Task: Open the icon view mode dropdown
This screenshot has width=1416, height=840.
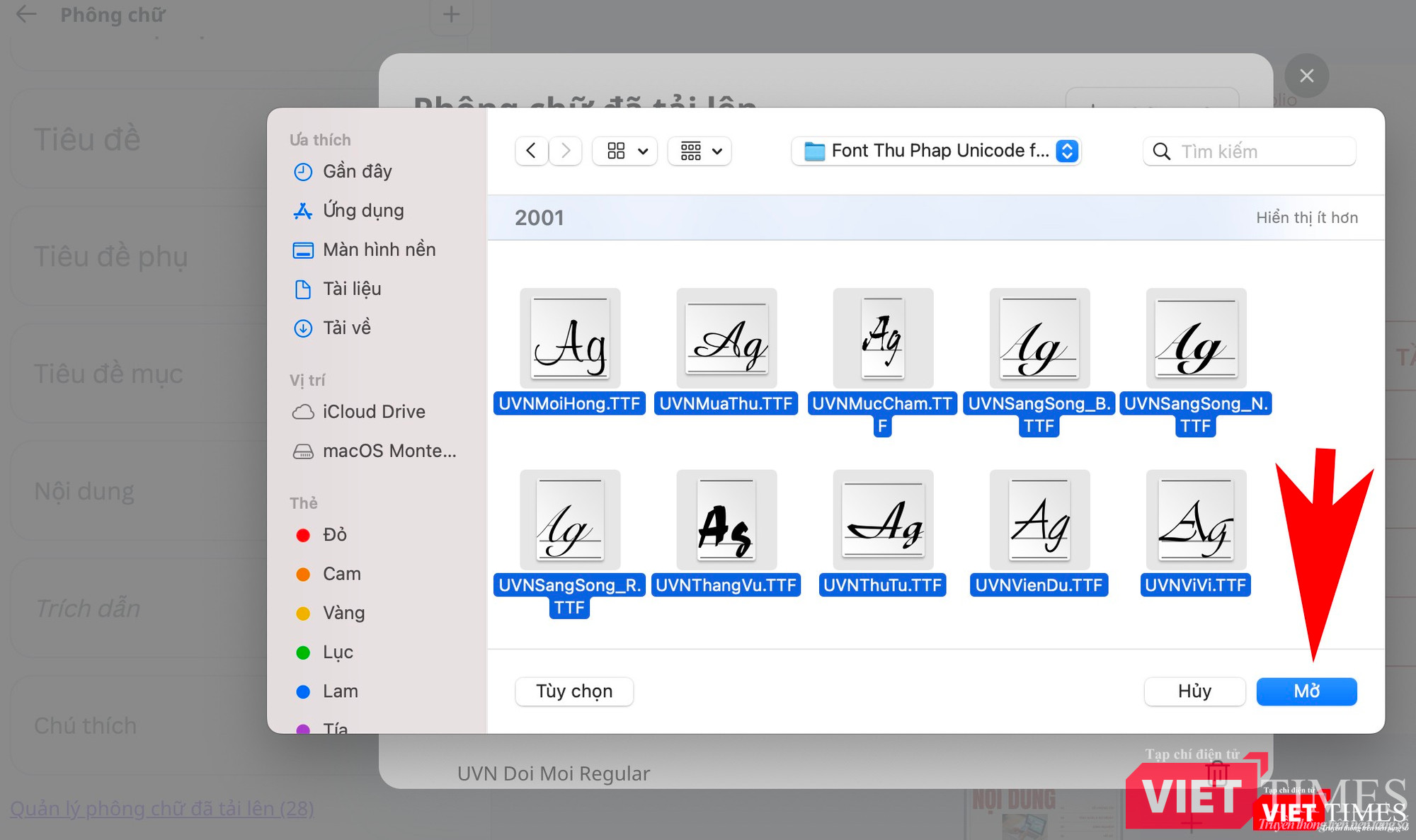Action: click(626, 151)
